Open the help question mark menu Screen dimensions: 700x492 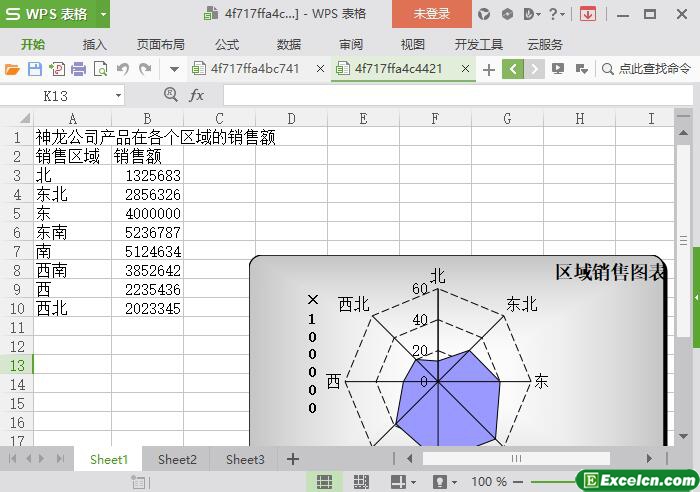click(556, 14)
